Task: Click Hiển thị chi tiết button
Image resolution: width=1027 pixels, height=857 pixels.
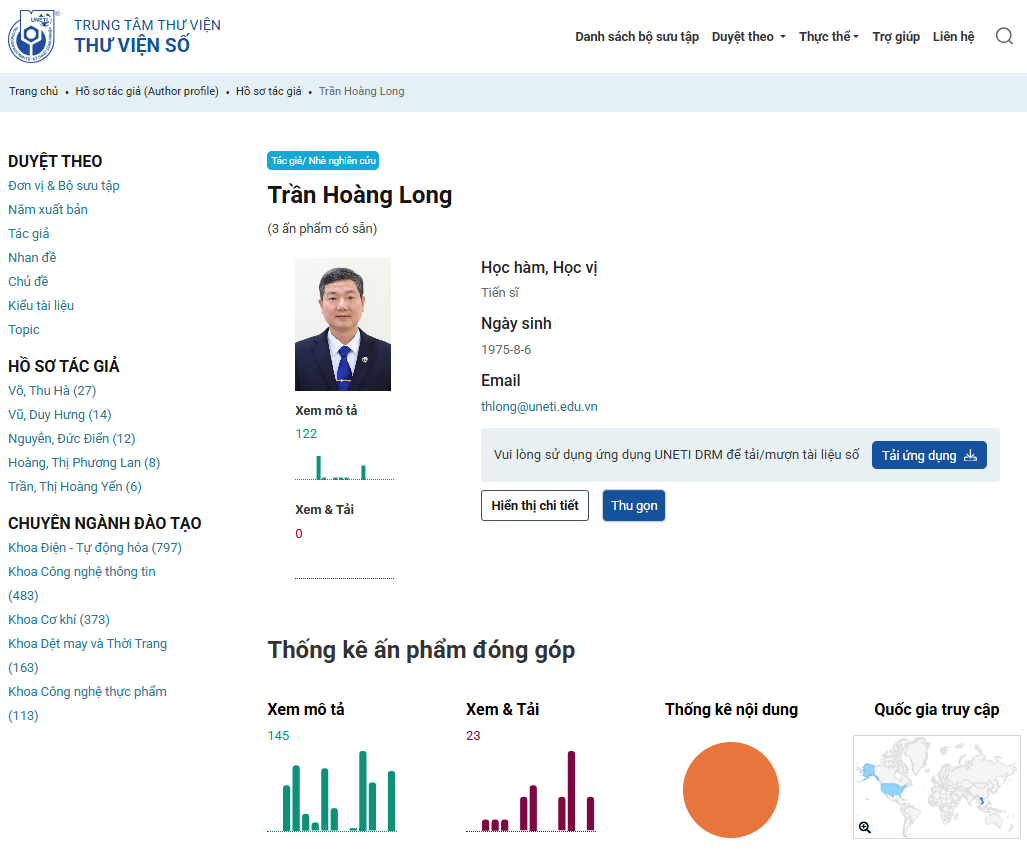Action: (x=534, y=506)
